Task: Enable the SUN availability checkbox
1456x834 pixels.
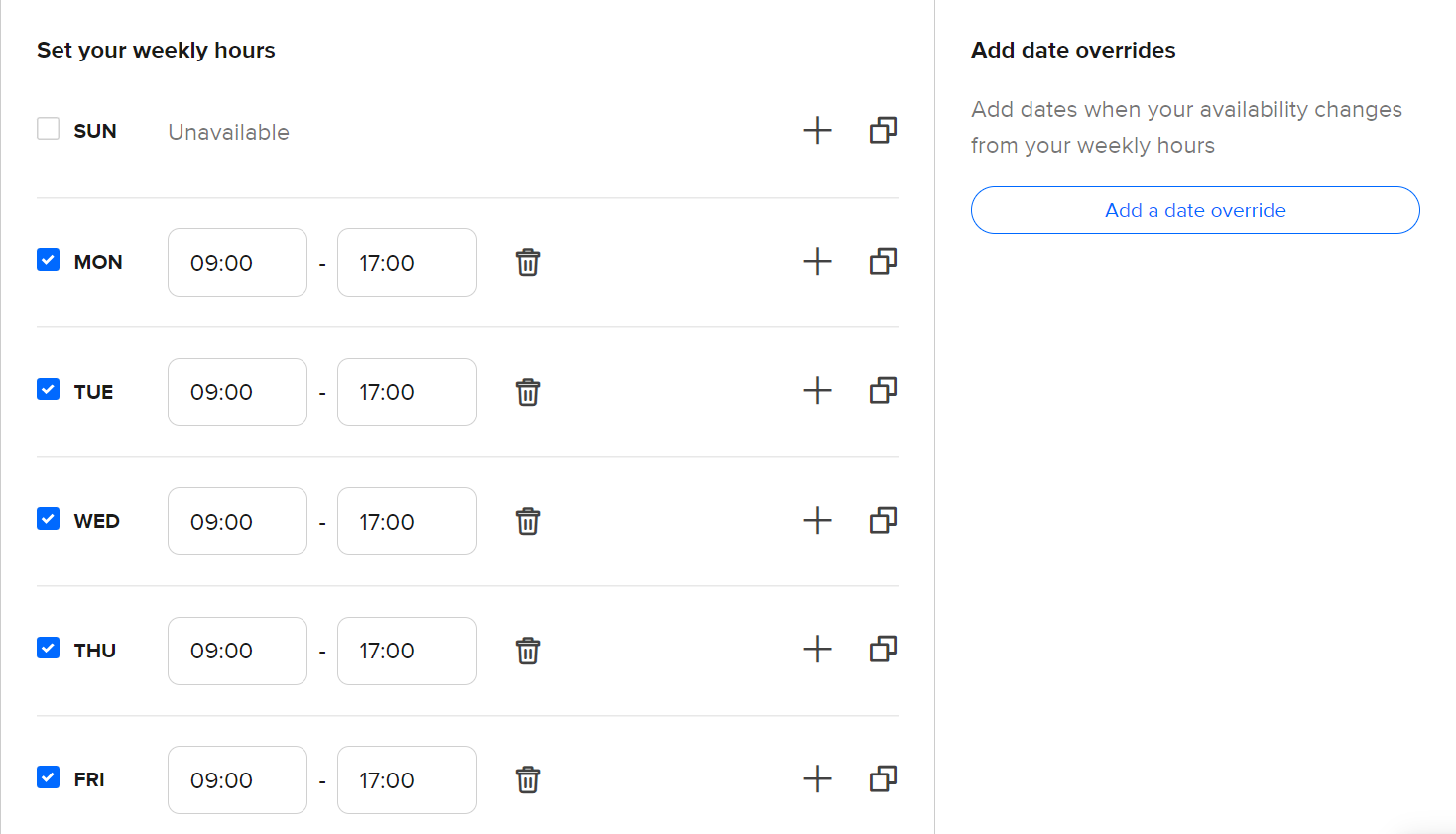Action: point(48,129)
